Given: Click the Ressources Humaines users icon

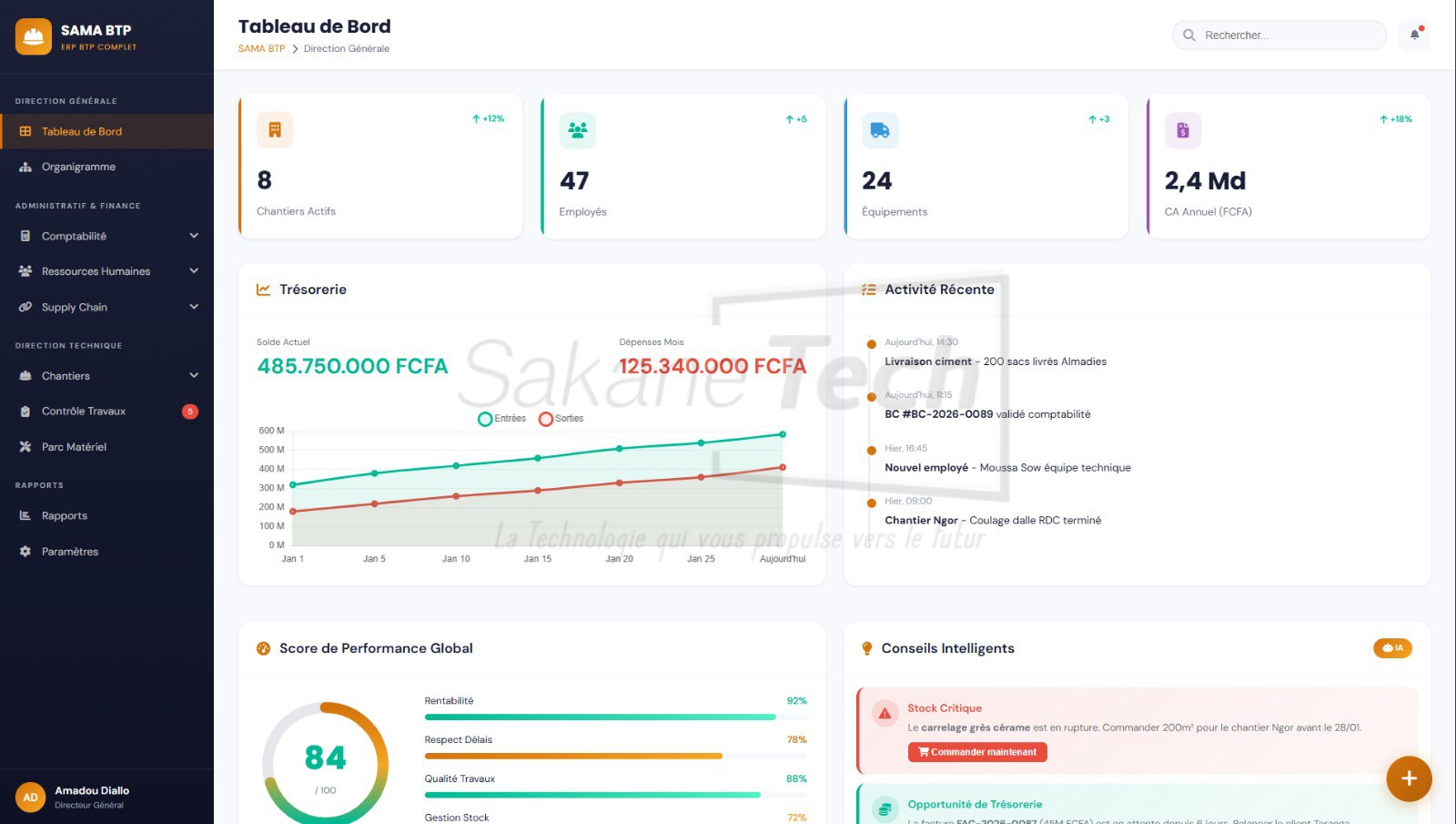Looking at the screenshot, I should click(x=25, y=271).
